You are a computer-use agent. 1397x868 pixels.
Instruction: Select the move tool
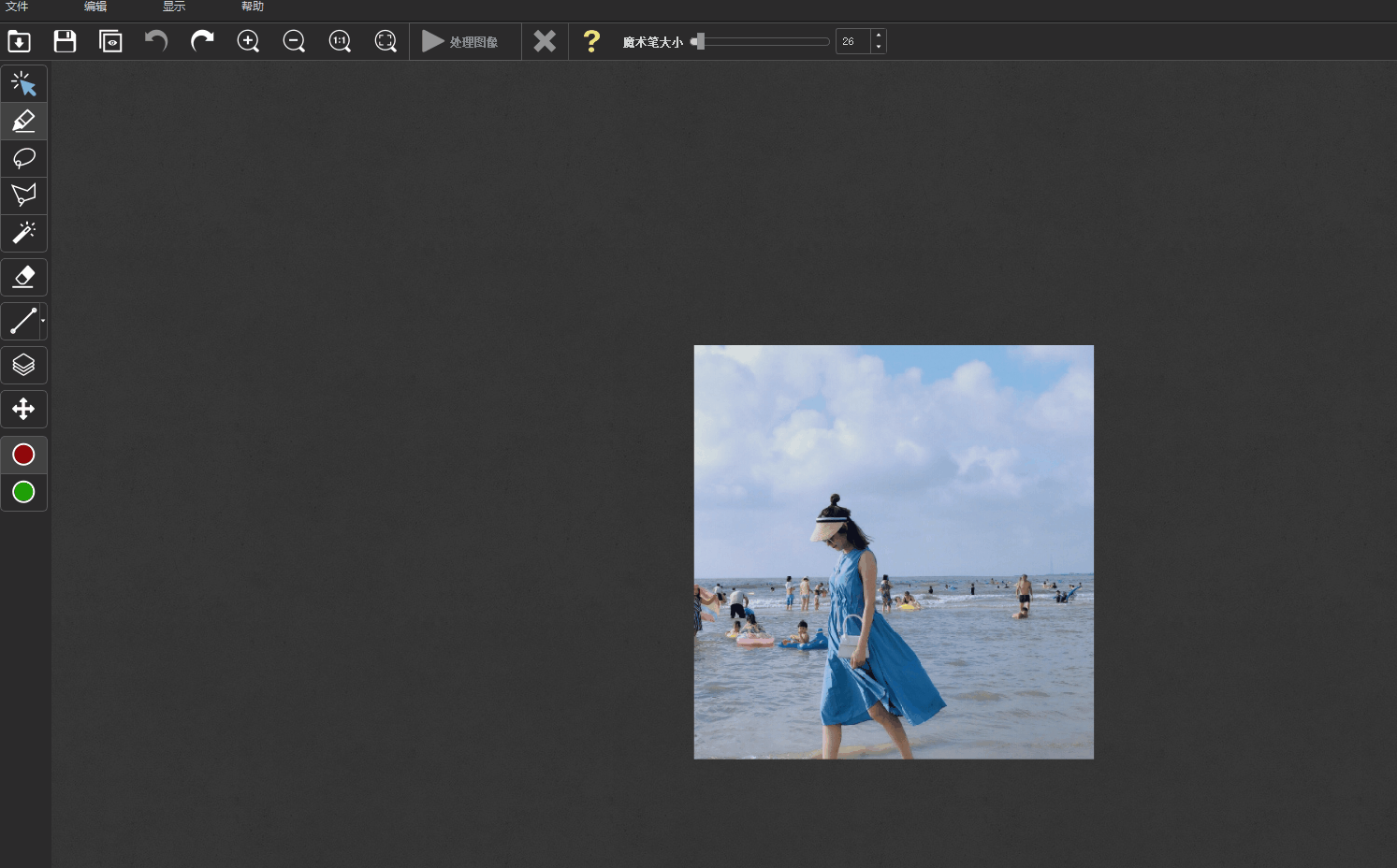23,409
